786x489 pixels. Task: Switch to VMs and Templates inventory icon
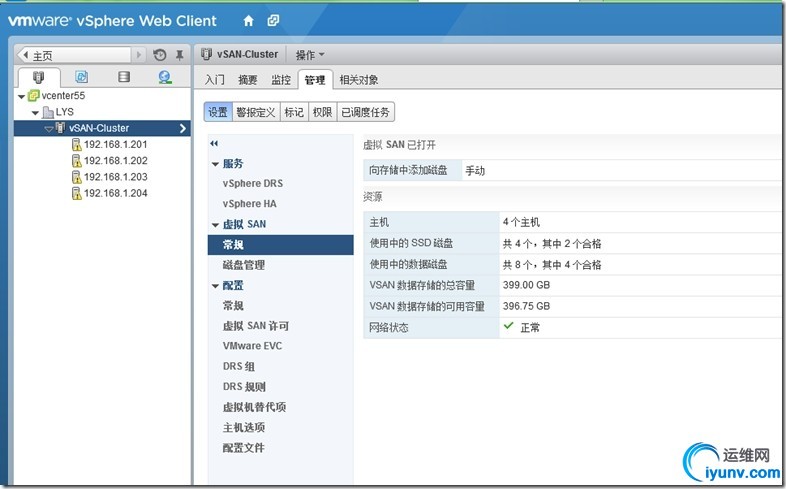81,77
